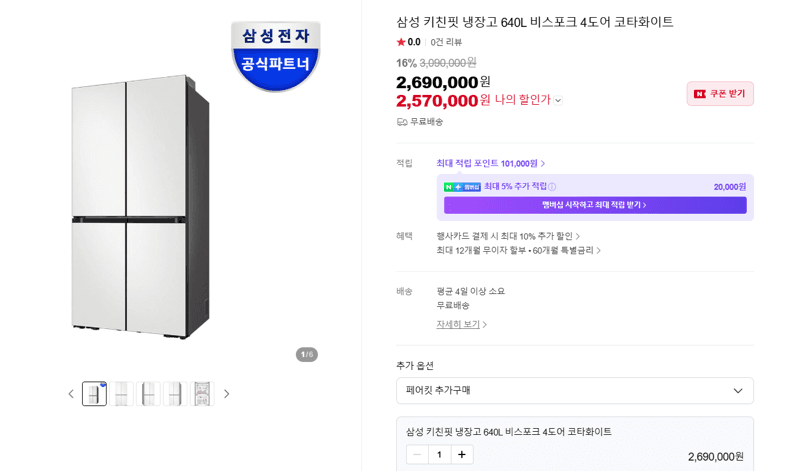Select the second refrigerator thumbnail
Viewport: 800px width, 471px height.
pos(121,394)
